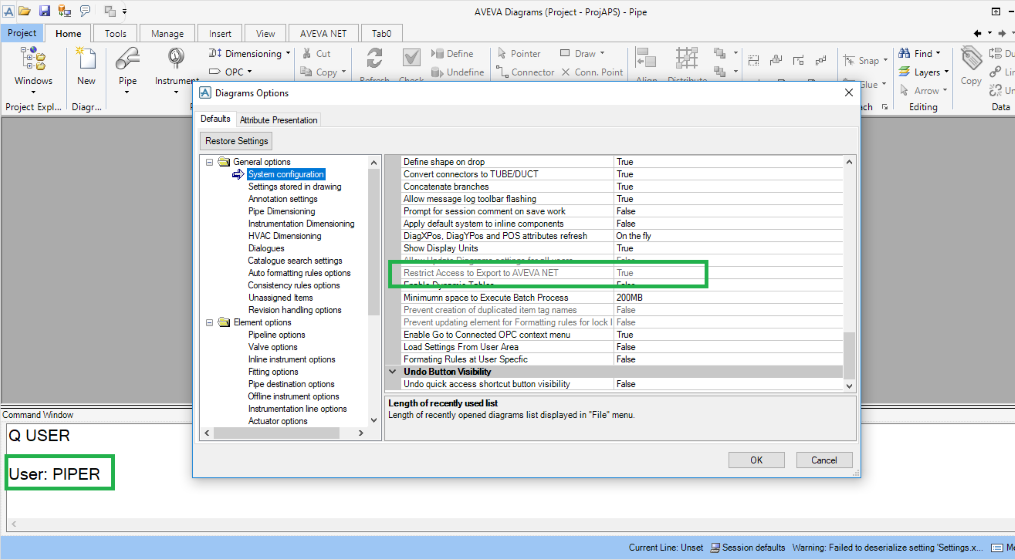The image size is (1015, 560).
Task: Click the Save icon in quick access toolbar
Action: tap(44, 11)
